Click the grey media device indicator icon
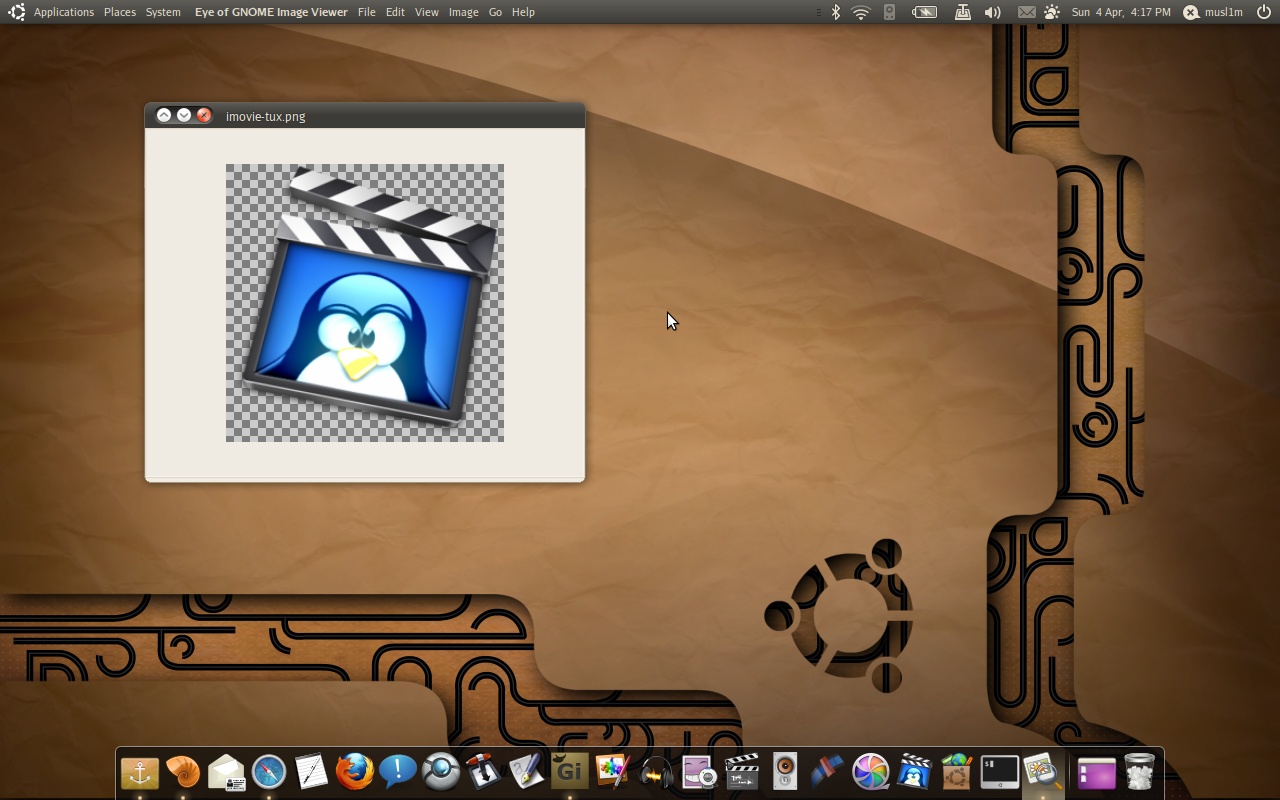This screenshot has width=1280, height=800. [889, 12]
